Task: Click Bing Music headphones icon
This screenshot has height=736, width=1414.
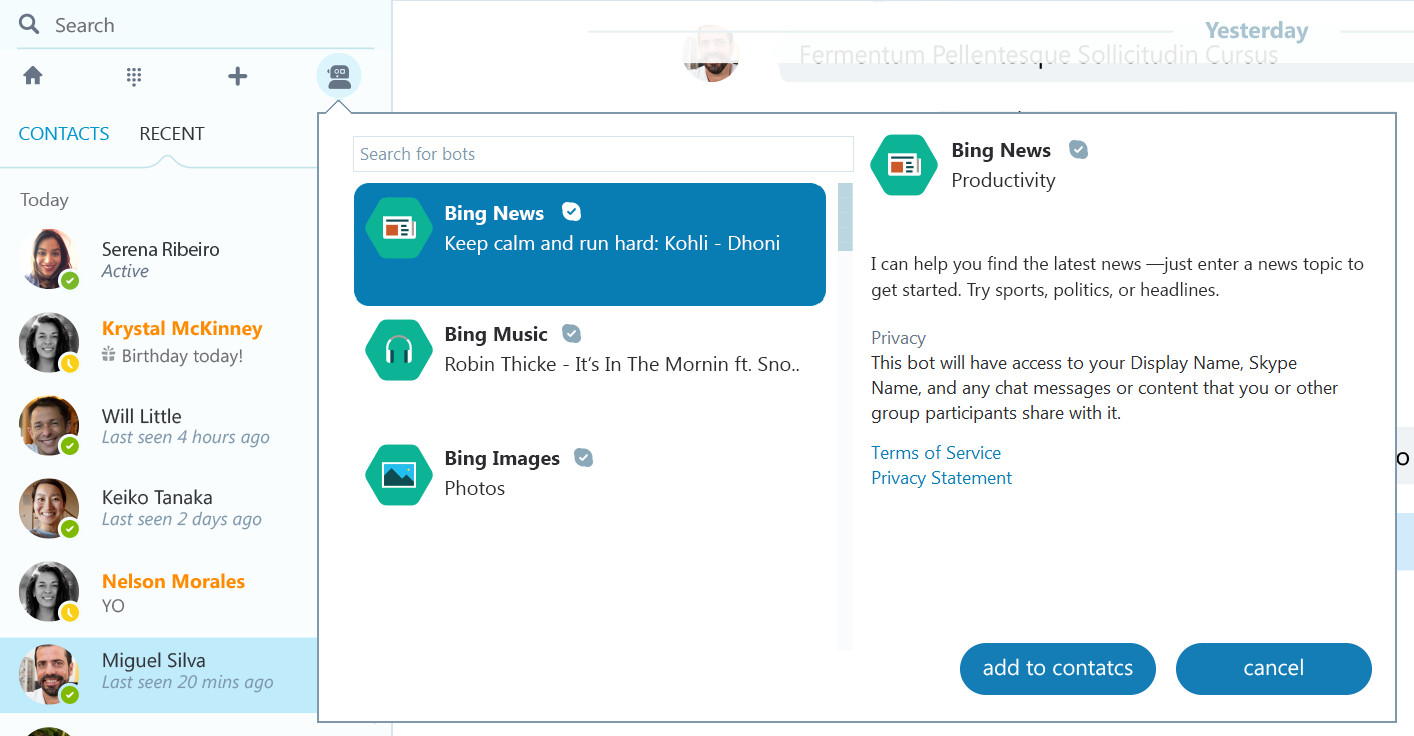Action: tap(399, 350)
